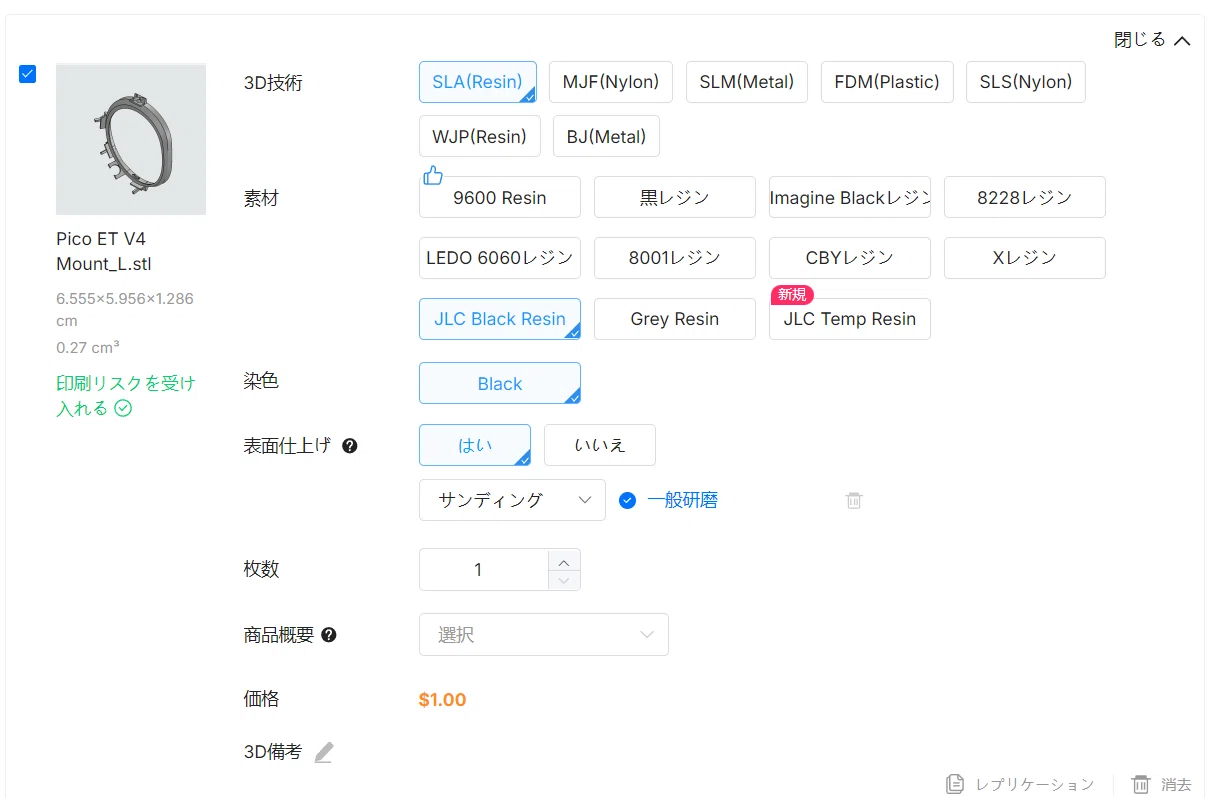Uncheck the Pico ET V4 Mount_L item checkbox
Viewport: 1210px width, 798px height.
click(28, 74)
